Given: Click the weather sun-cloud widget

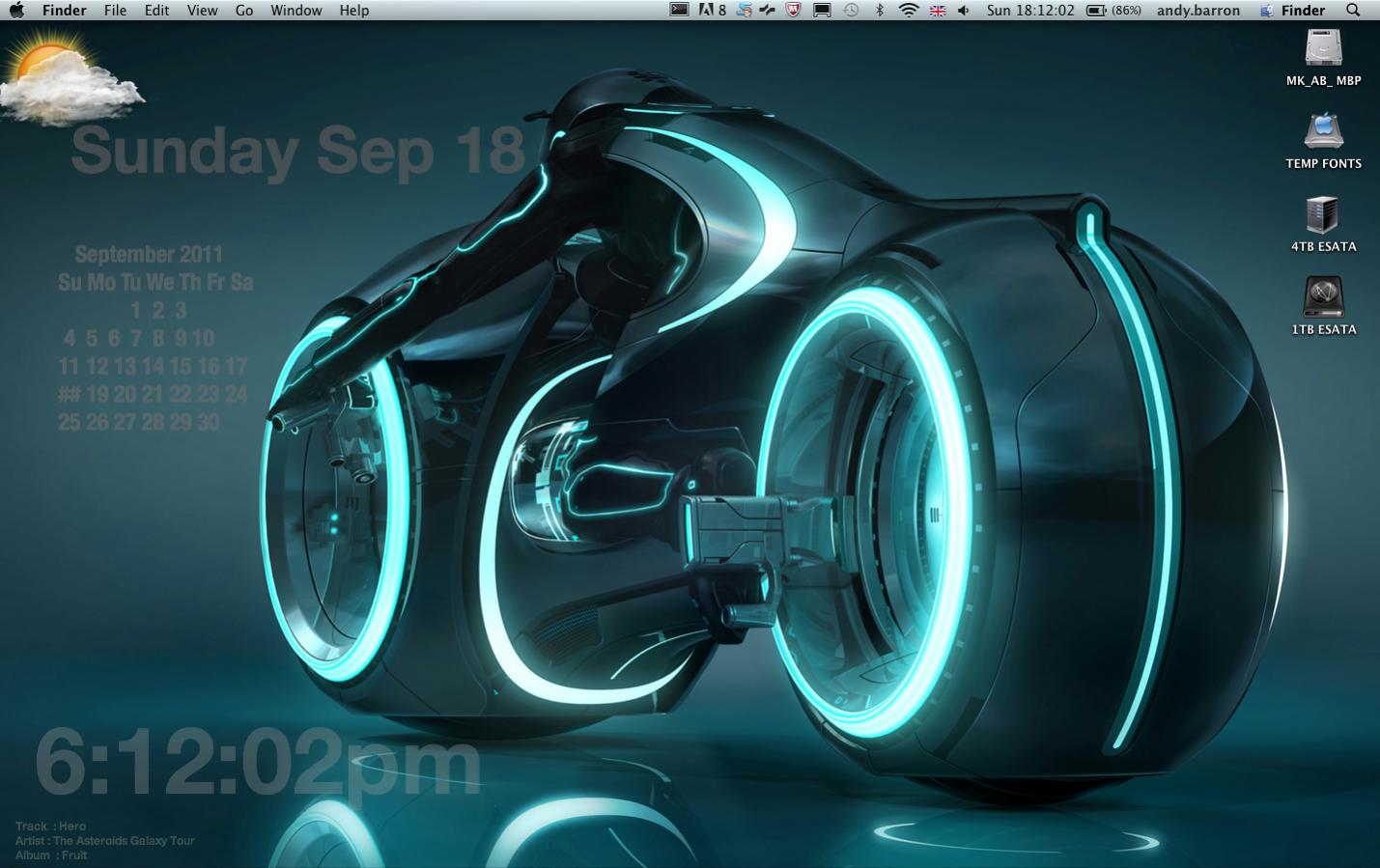Looking at the screenshot, I should [x=70, y=78].
